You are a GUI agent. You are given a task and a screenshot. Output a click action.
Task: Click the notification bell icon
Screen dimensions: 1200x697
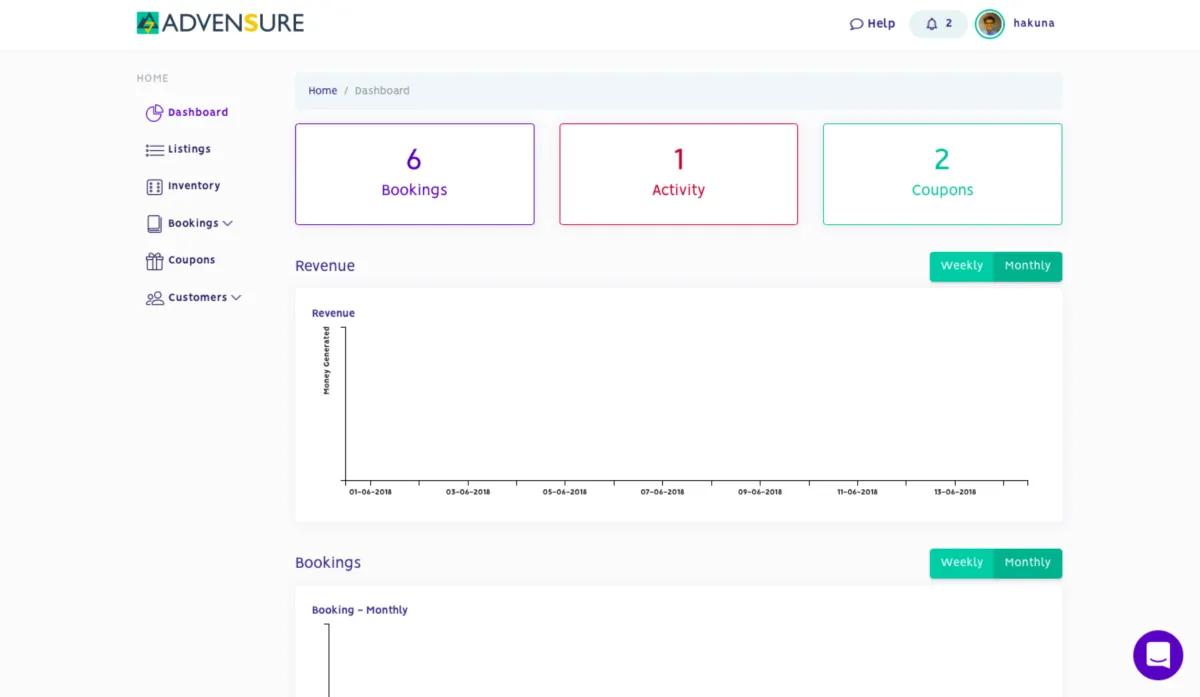[x=932, y=24]
